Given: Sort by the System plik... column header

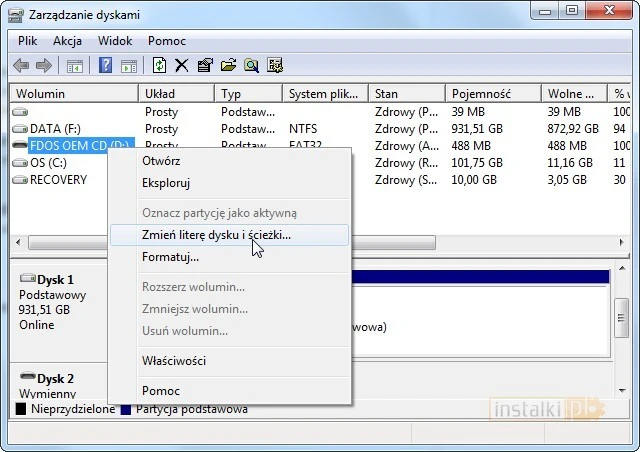Looking at the screenshot, I should click(x=326, y=94).
